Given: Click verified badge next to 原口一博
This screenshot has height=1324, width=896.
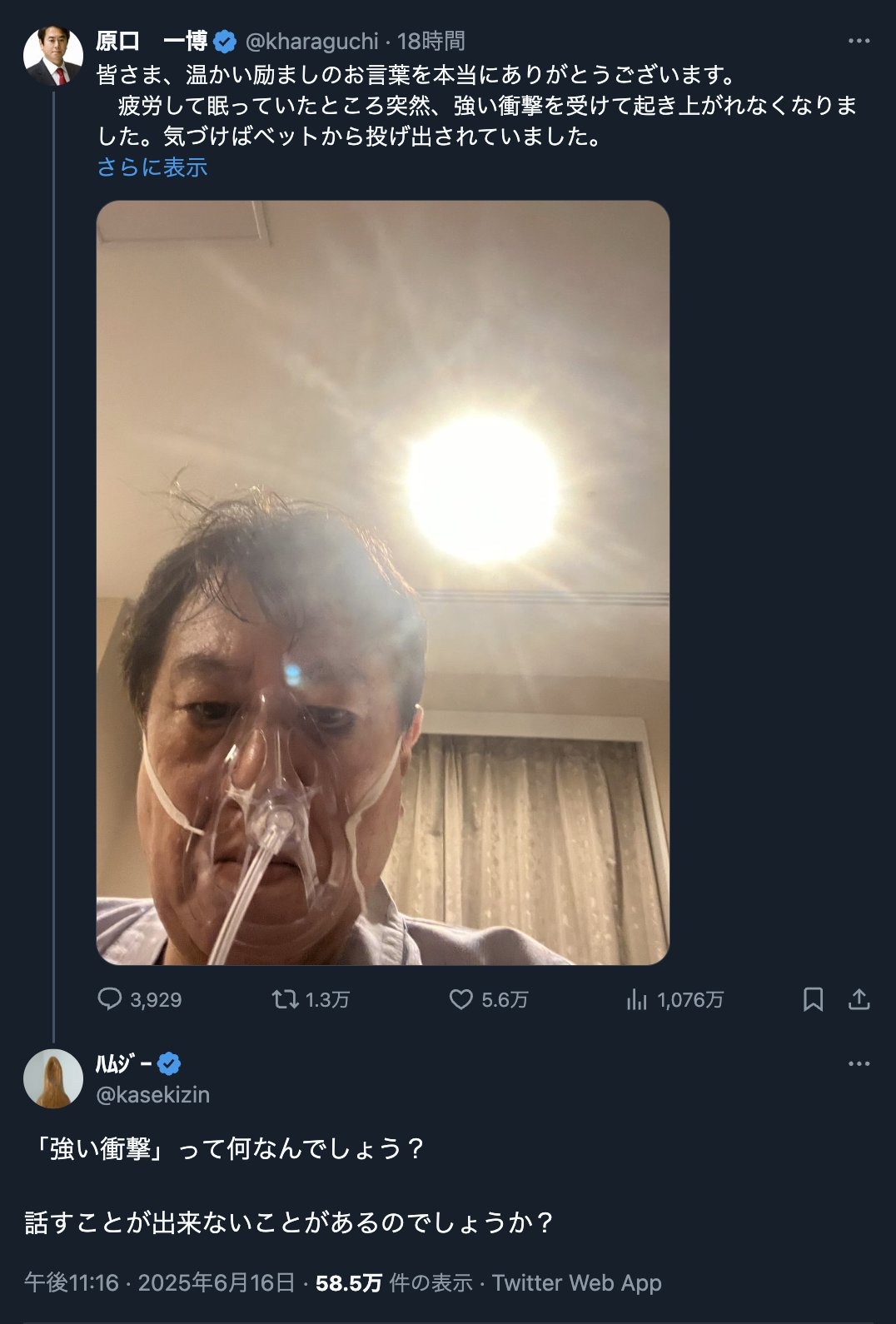Looking at the screenshot, I should click(x=225, y=41).
